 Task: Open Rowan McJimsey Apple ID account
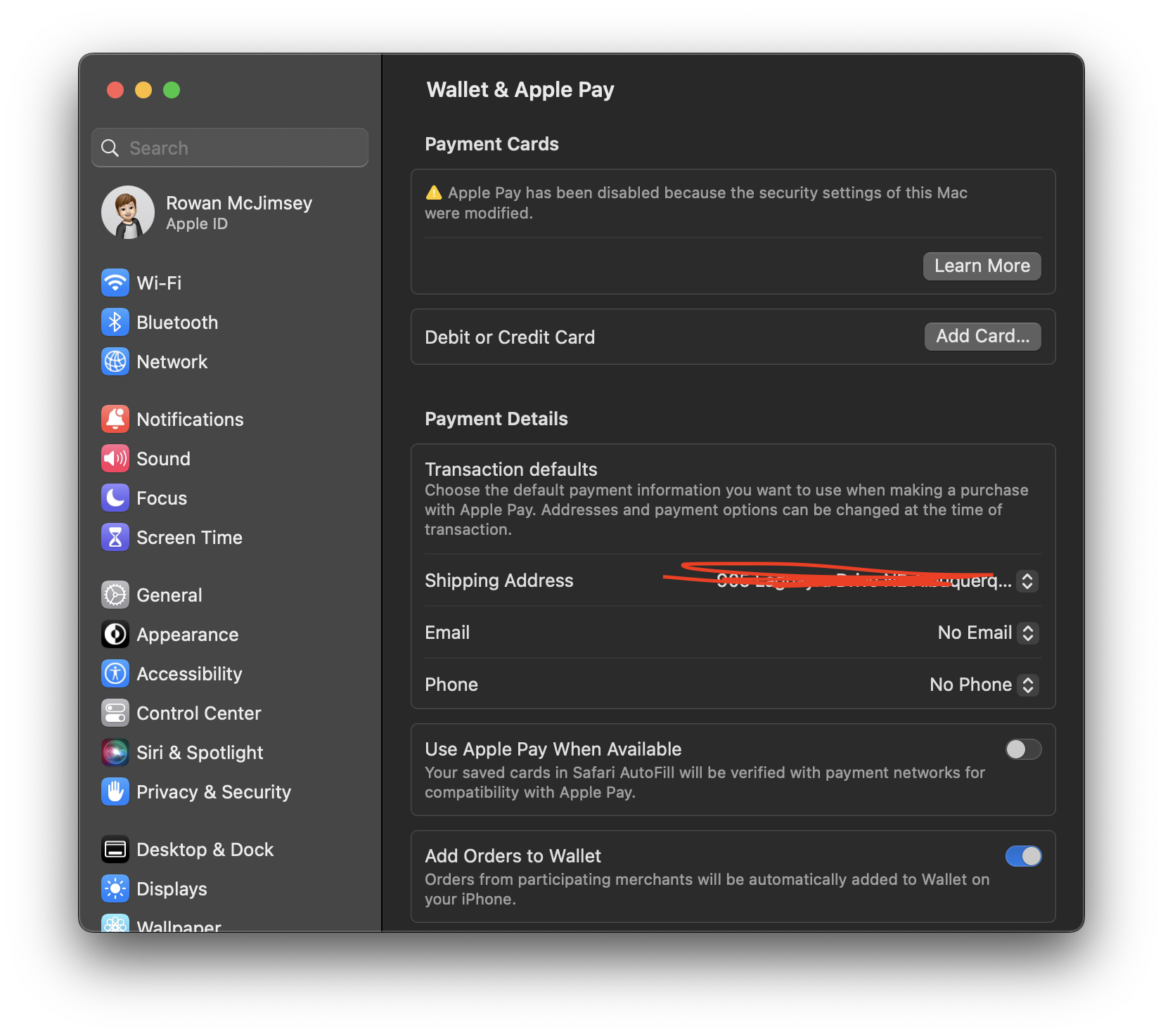click(230, 212)
